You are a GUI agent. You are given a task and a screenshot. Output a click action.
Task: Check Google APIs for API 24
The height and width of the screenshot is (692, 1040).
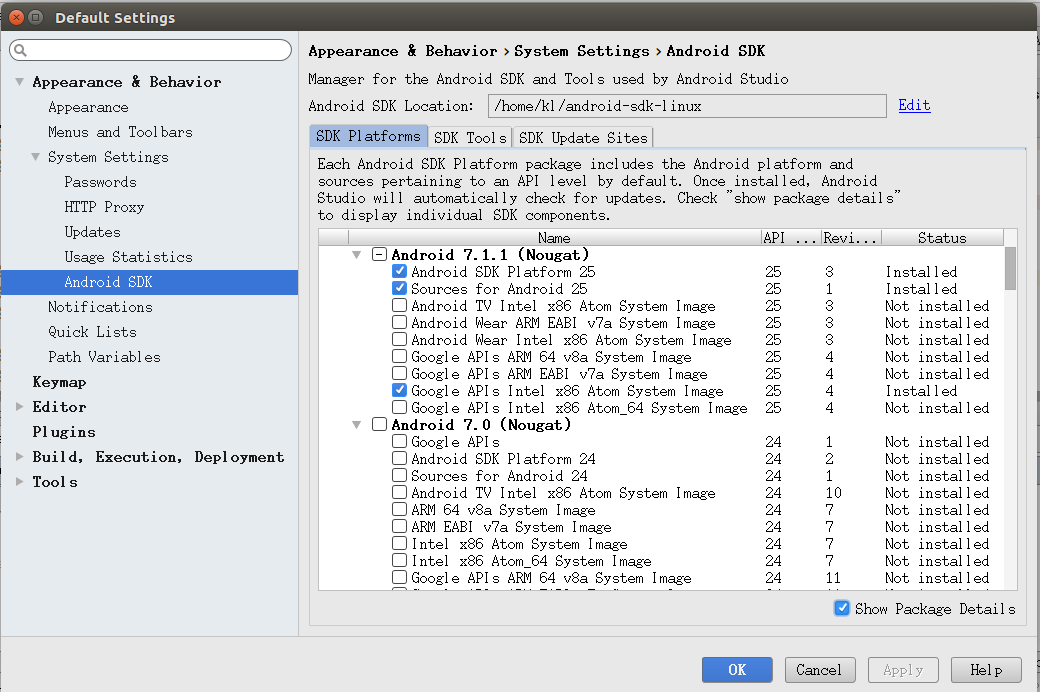[399, 441]
